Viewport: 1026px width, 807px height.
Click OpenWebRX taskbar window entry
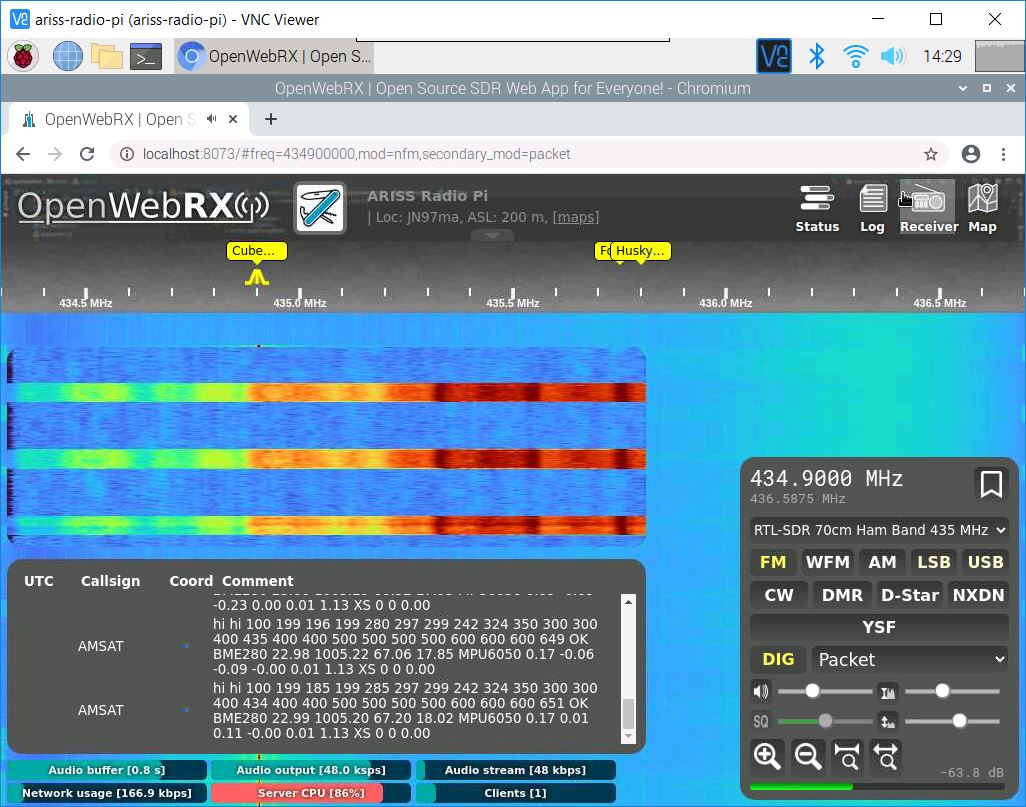coord(275,56)
